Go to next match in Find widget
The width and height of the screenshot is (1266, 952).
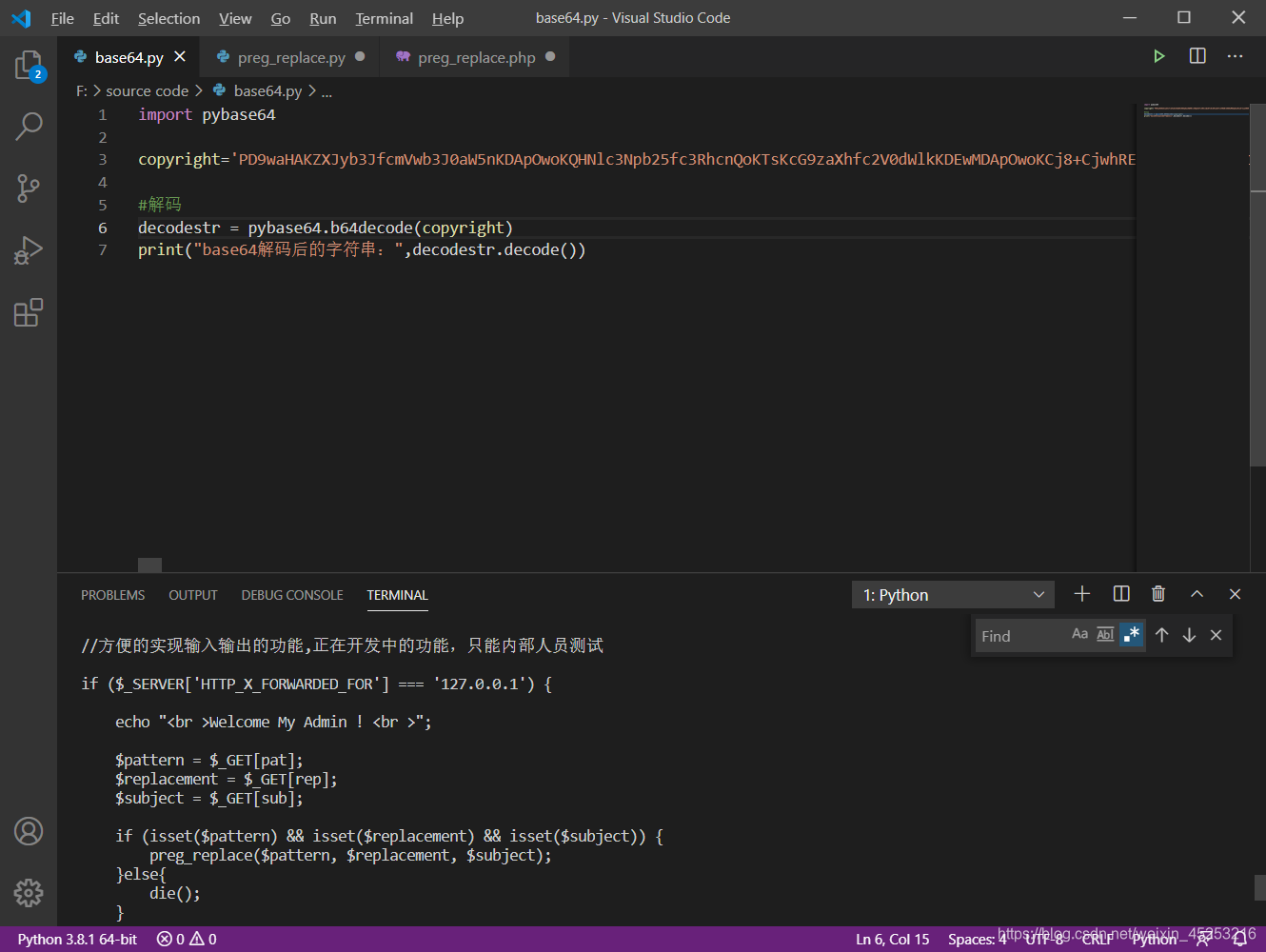[x=1189, y=635]
